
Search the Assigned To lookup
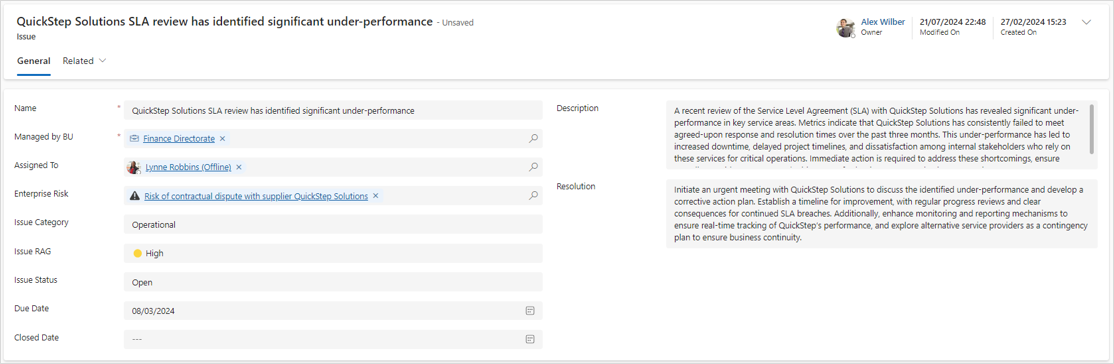pos(533,167)
